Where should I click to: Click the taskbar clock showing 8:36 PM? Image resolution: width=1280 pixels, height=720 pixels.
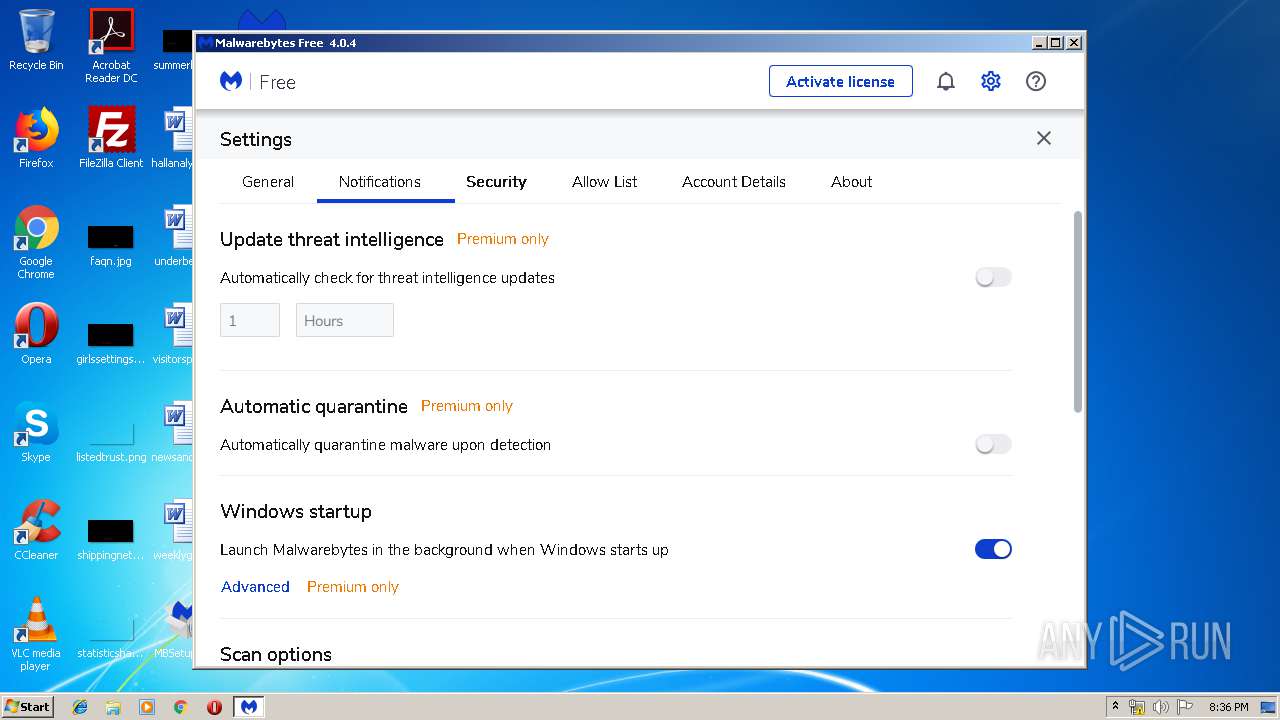tap(1228, 707)
